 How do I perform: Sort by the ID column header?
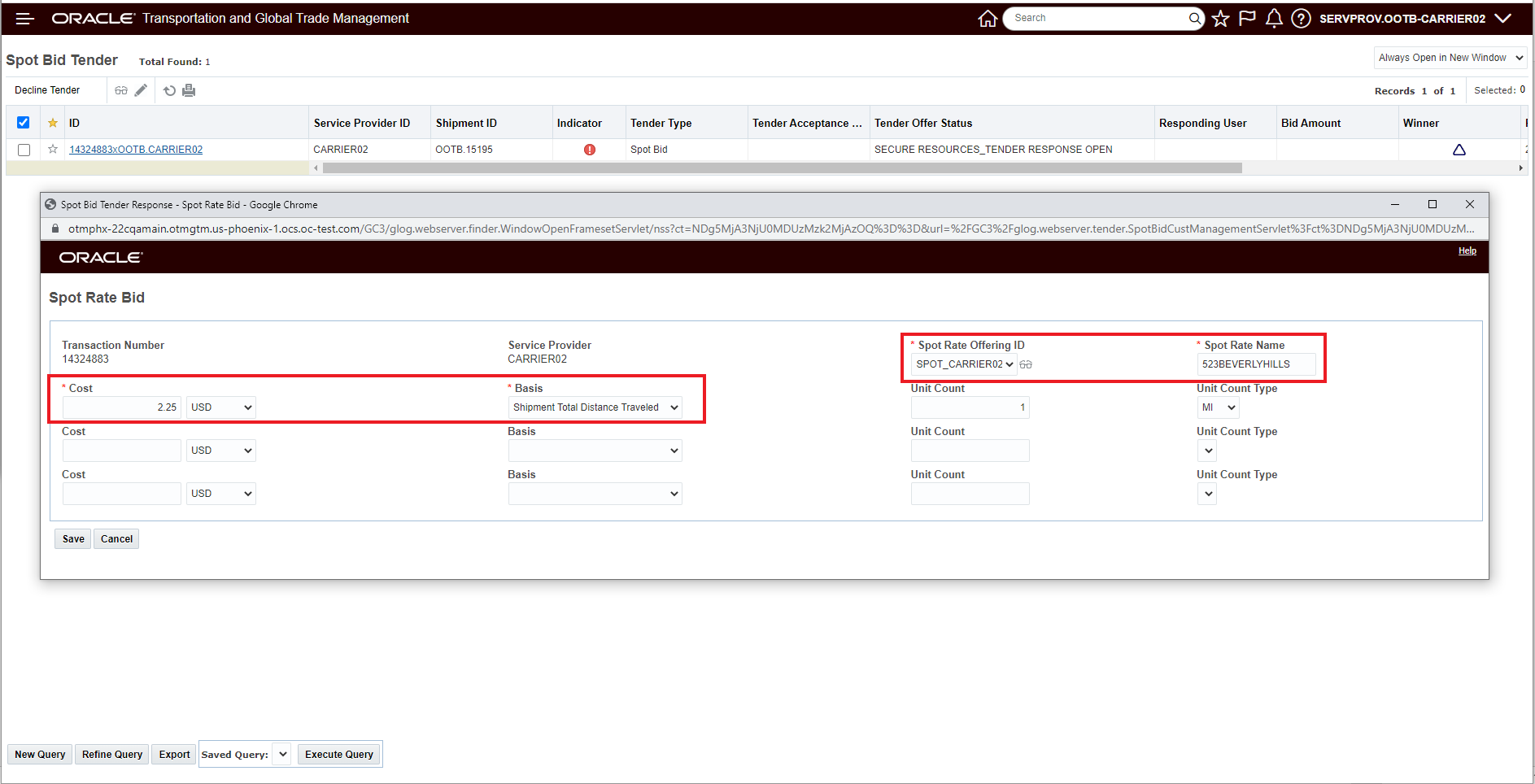pyautogui.click(x=74, y=123)
